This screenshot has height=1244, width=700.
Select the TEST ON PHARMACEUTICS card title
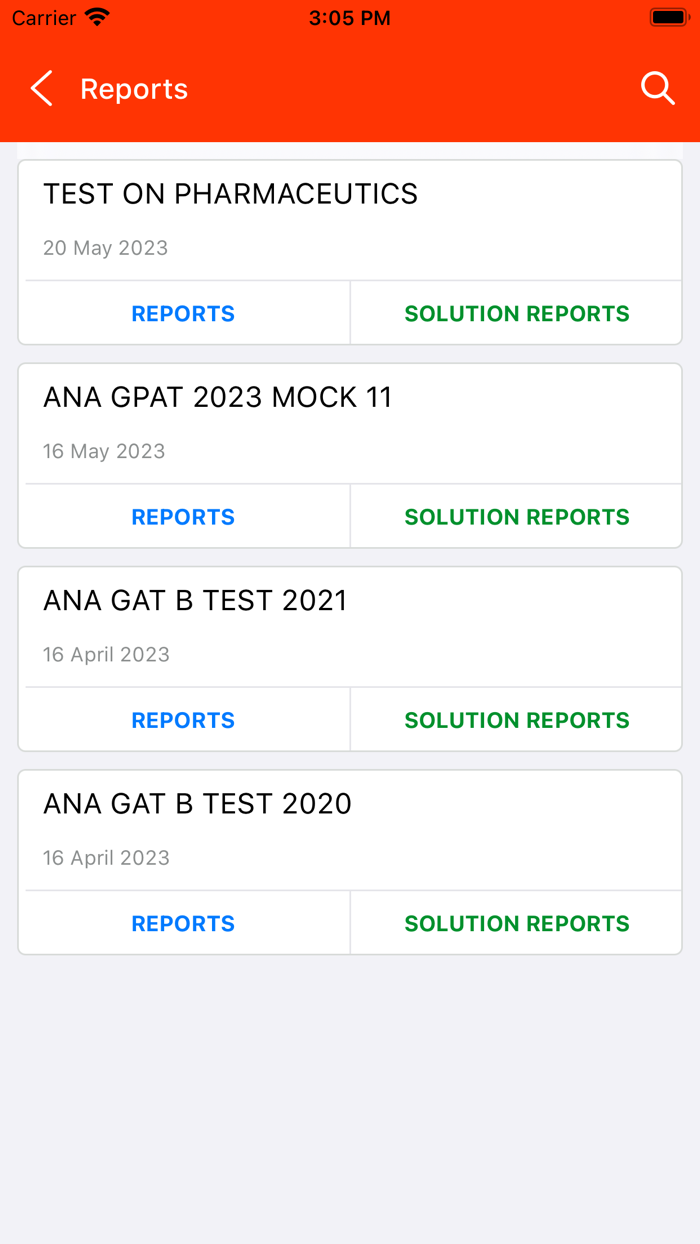point(230,194)
